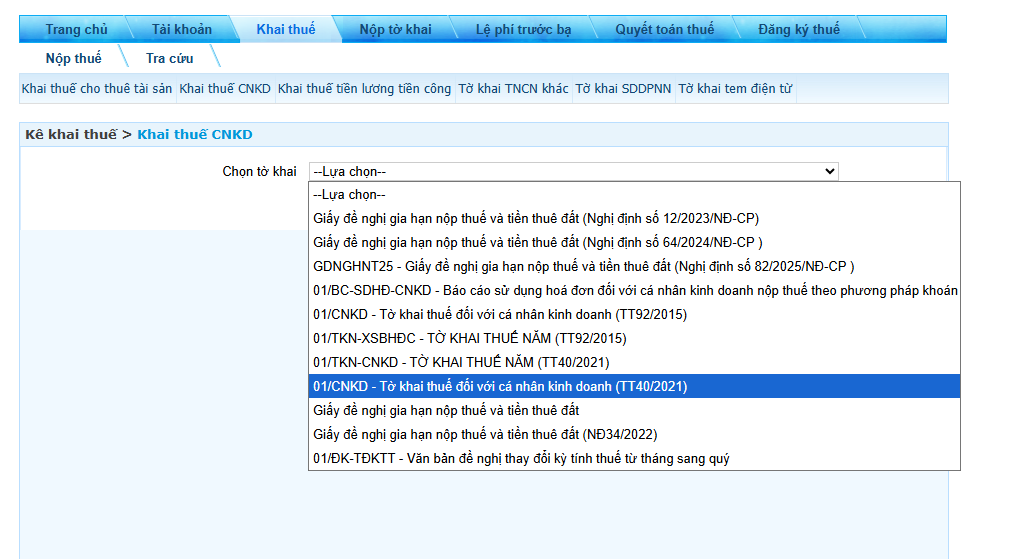
Task: Switch to the Tài khoản tab
Action: 181,29
